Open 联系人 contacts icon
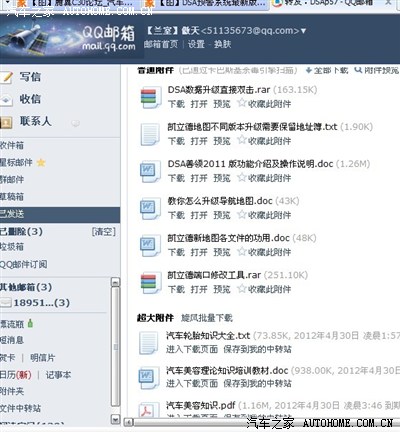 [x=6, y=122]
